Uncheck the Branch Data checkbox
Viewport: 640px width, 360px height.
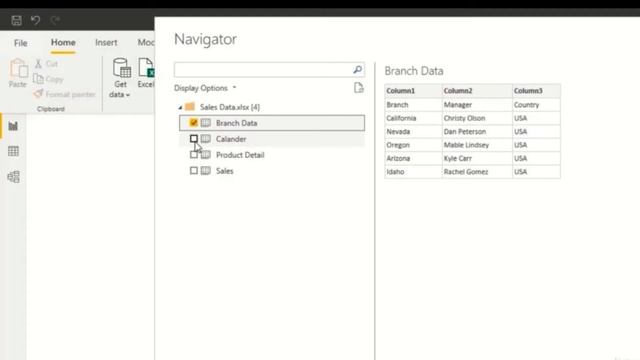click(194, 122)
